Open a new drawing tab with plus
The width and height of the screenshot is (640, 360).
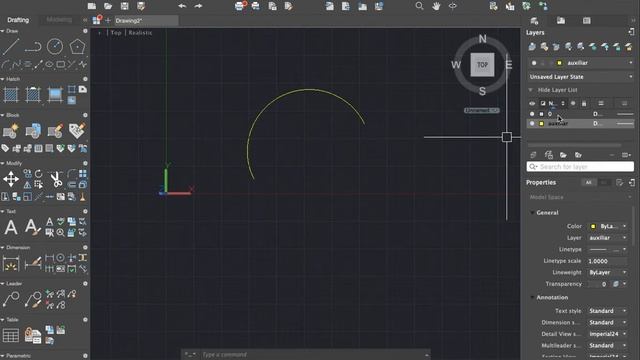point(108,20)
